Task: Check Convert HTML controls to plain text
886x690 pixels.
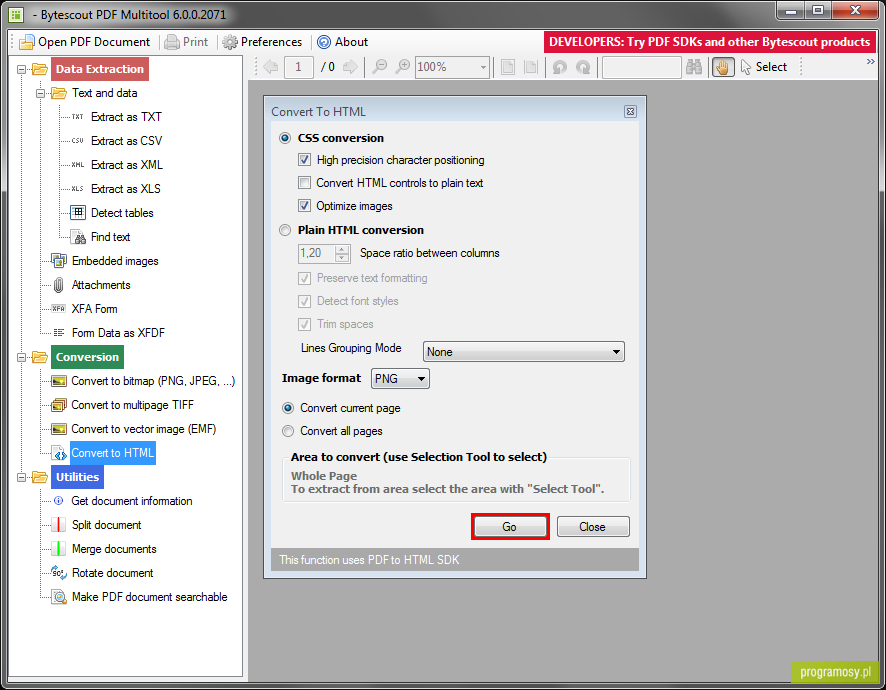Action: click(x=305, y=183)
